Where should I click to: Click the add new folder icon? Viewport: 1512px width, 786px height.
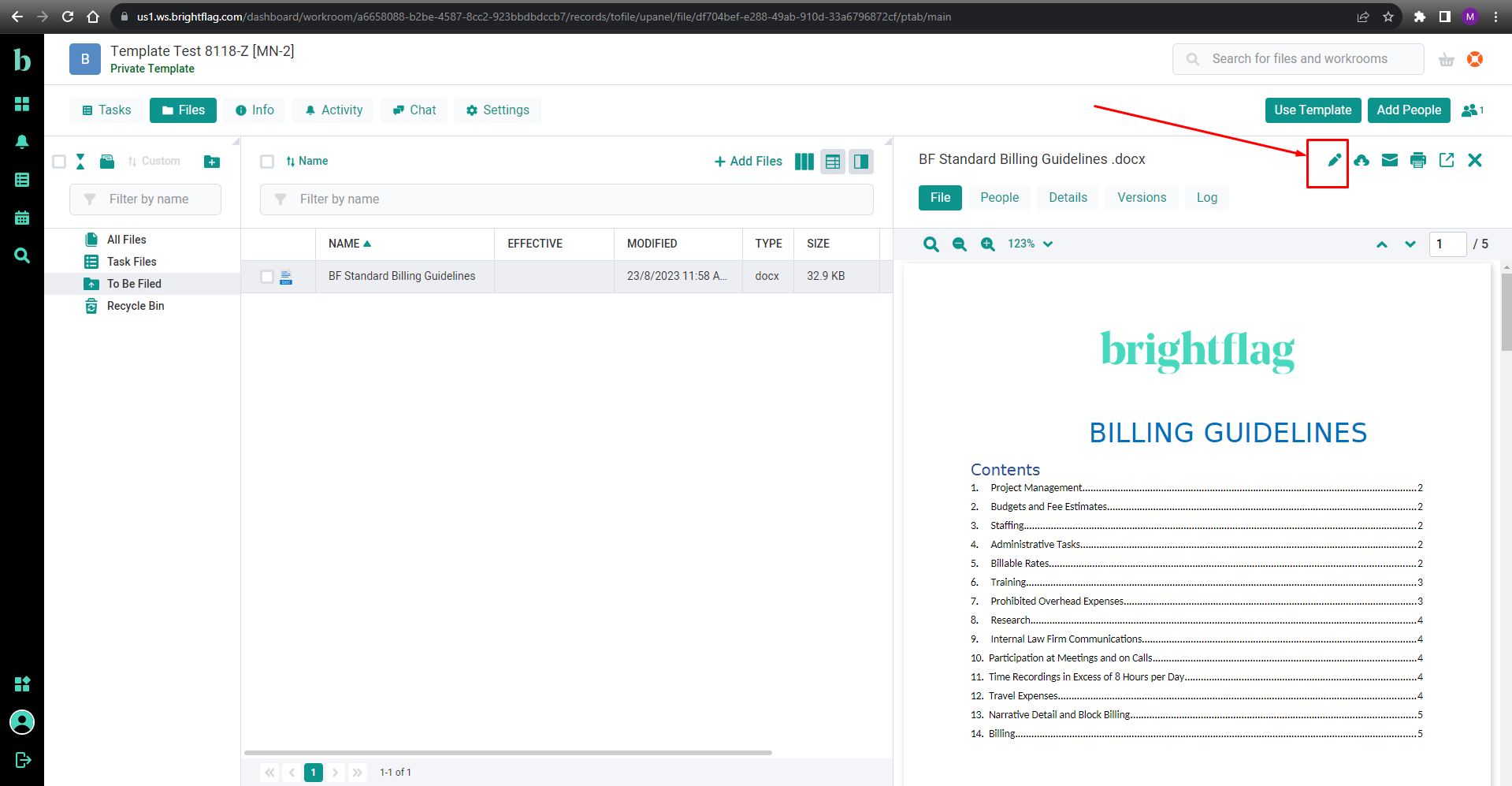click(212, 162)
